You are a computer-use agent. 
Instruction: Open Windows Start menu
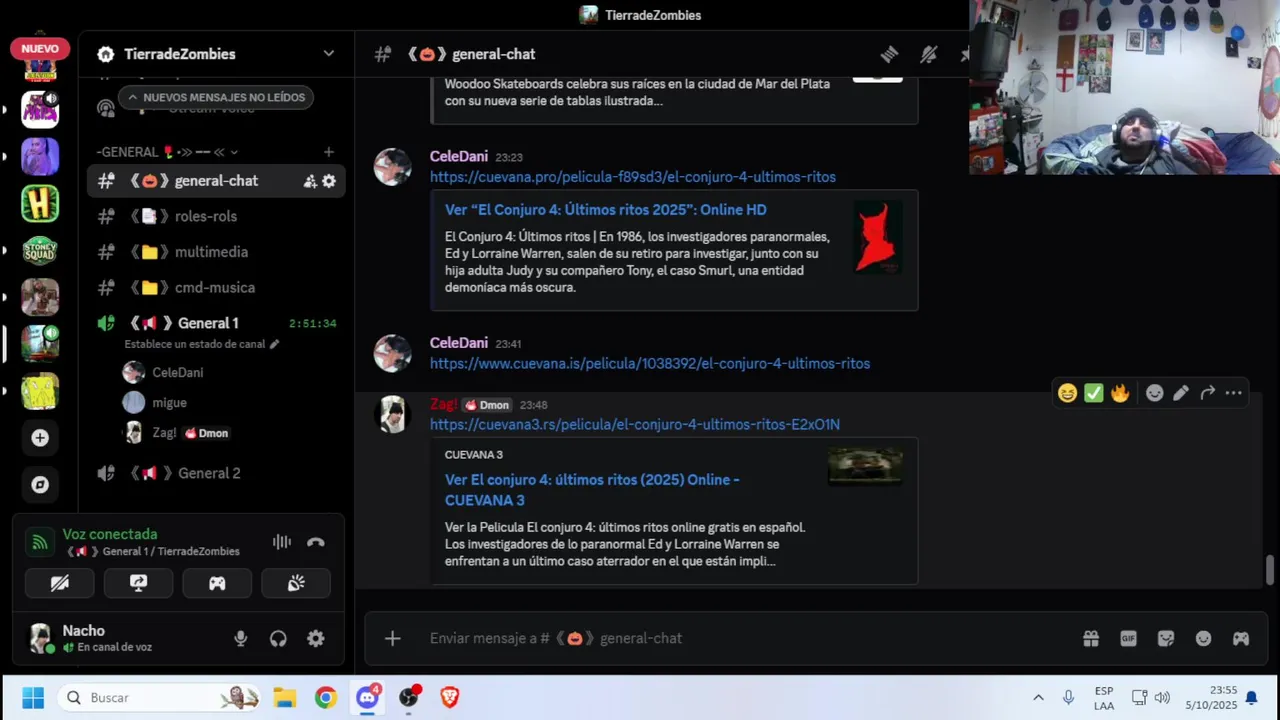[33, 698]
